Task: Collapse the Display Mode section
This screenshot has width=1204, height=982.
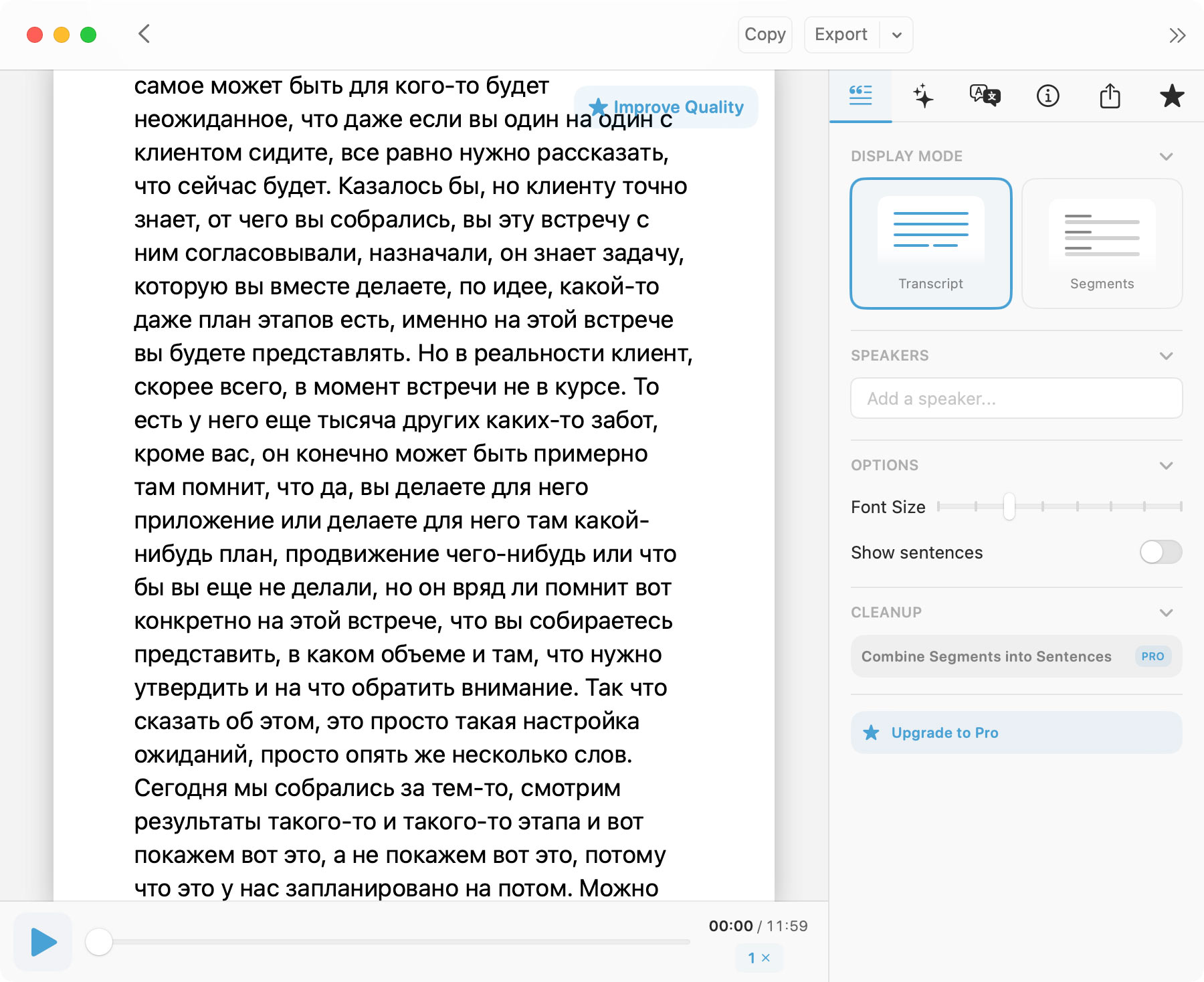Action: (1166, 157)
